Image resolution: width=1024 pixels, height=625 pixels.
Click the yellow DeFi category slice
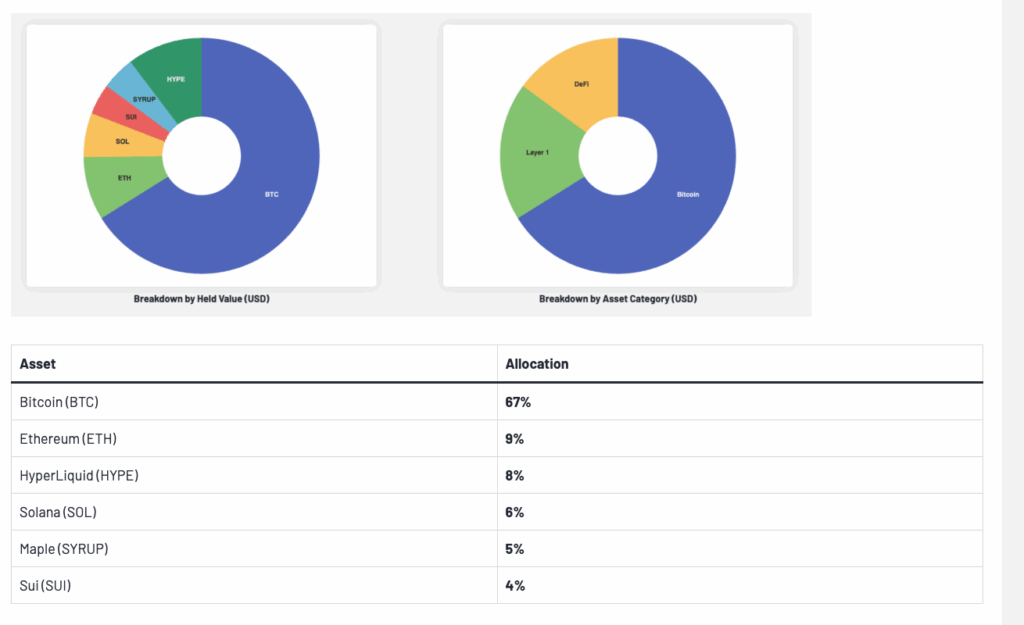tap(580, 83)
